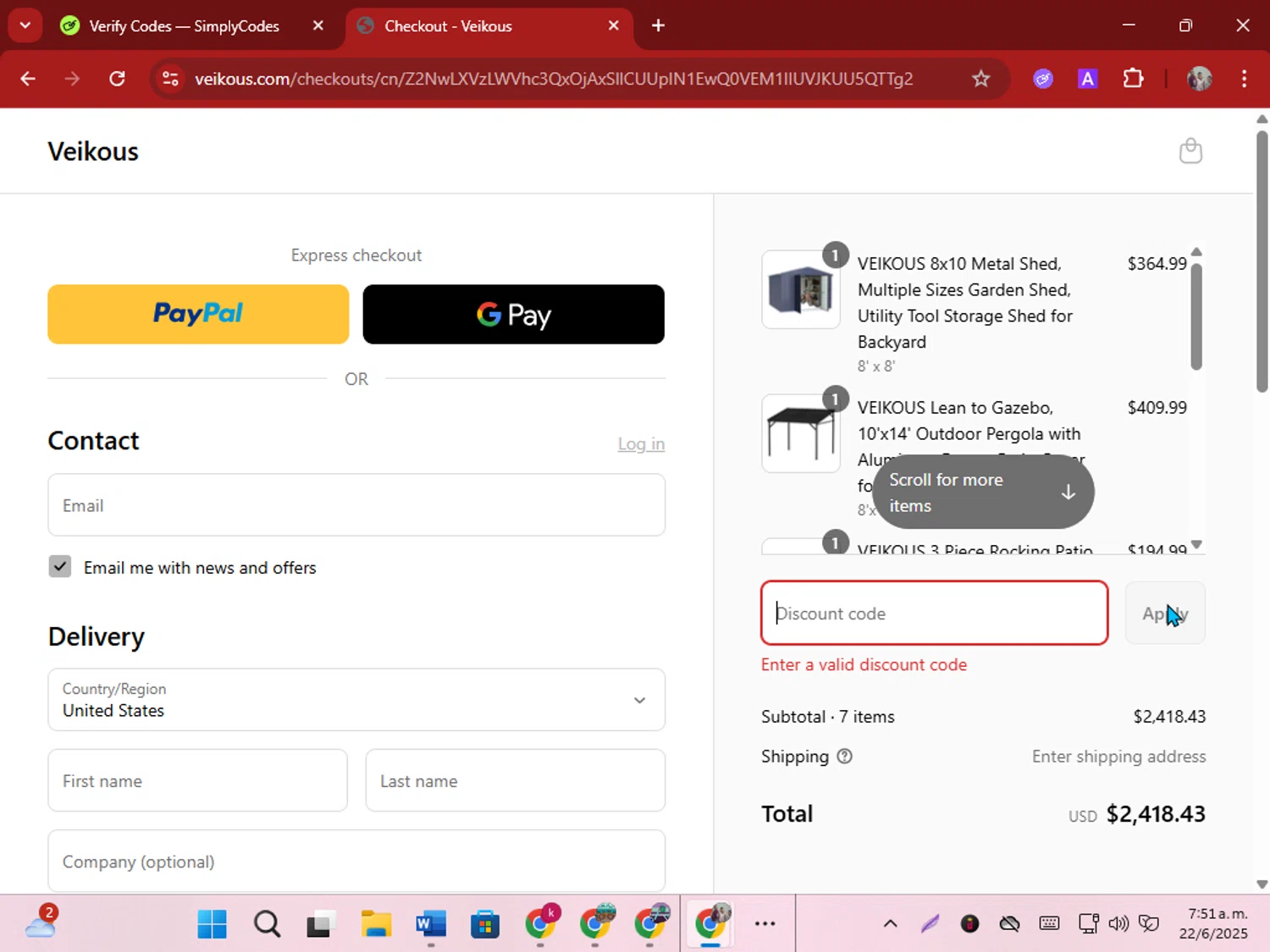Click the Email input field

(356, 505)
